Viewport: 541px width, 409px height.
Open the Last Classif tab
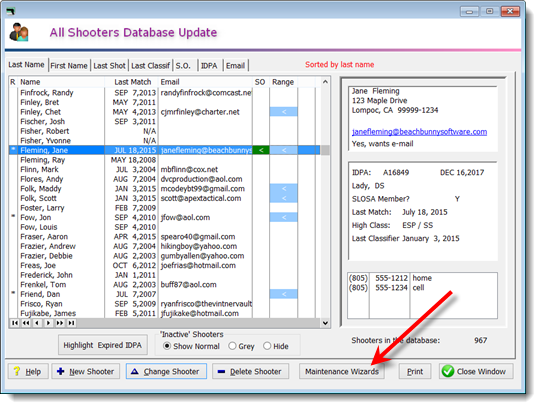pyautogui.click(x=150, y=66)
